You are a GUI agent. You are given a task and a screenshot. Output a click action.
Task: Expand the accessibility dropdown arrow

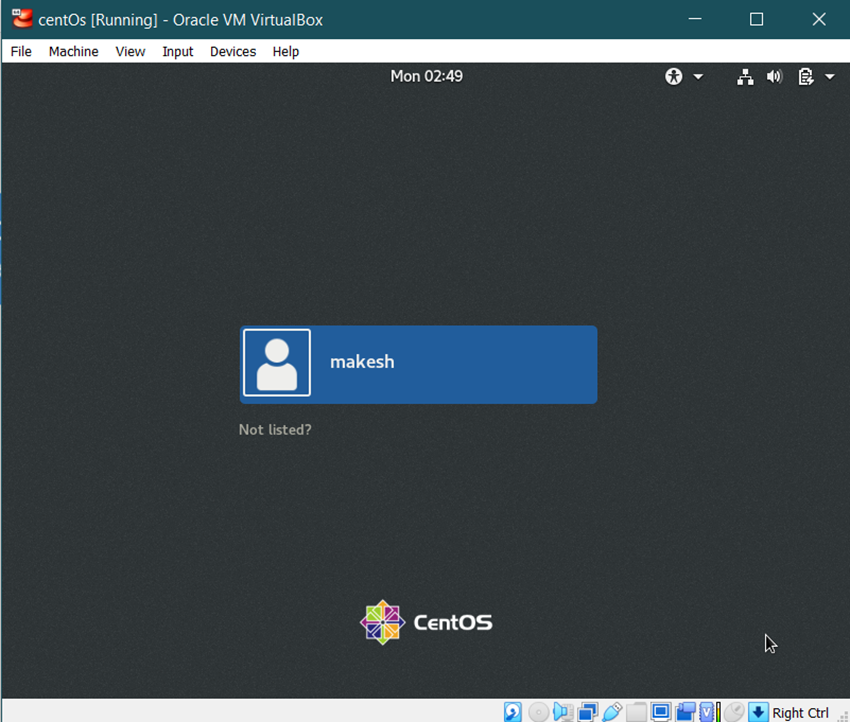pos(698,77)
